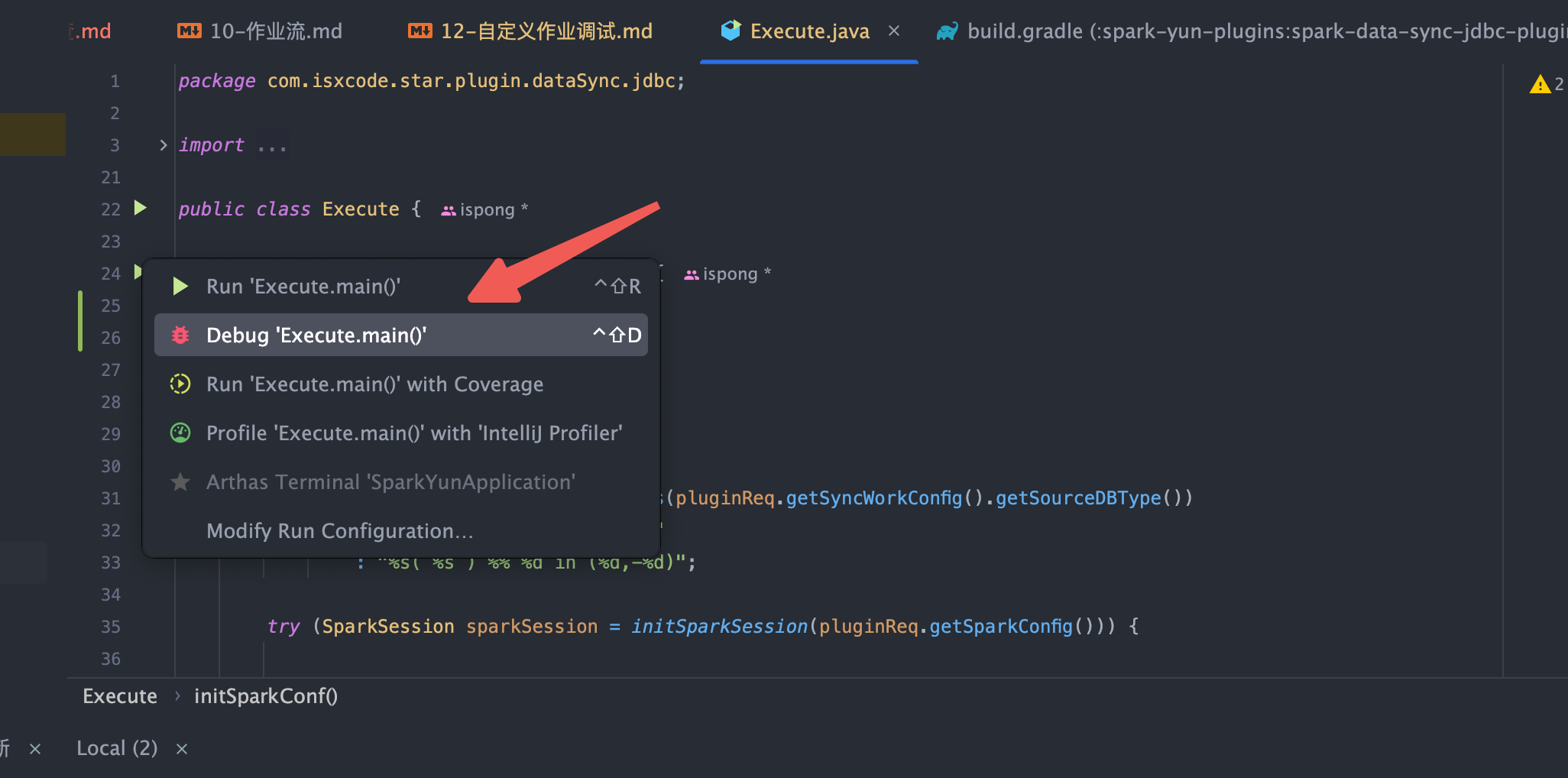Viewport: 1568px width, 778px height.
Task: Click the initSparkConf() breadcrumb
Action: click(266, 696)
